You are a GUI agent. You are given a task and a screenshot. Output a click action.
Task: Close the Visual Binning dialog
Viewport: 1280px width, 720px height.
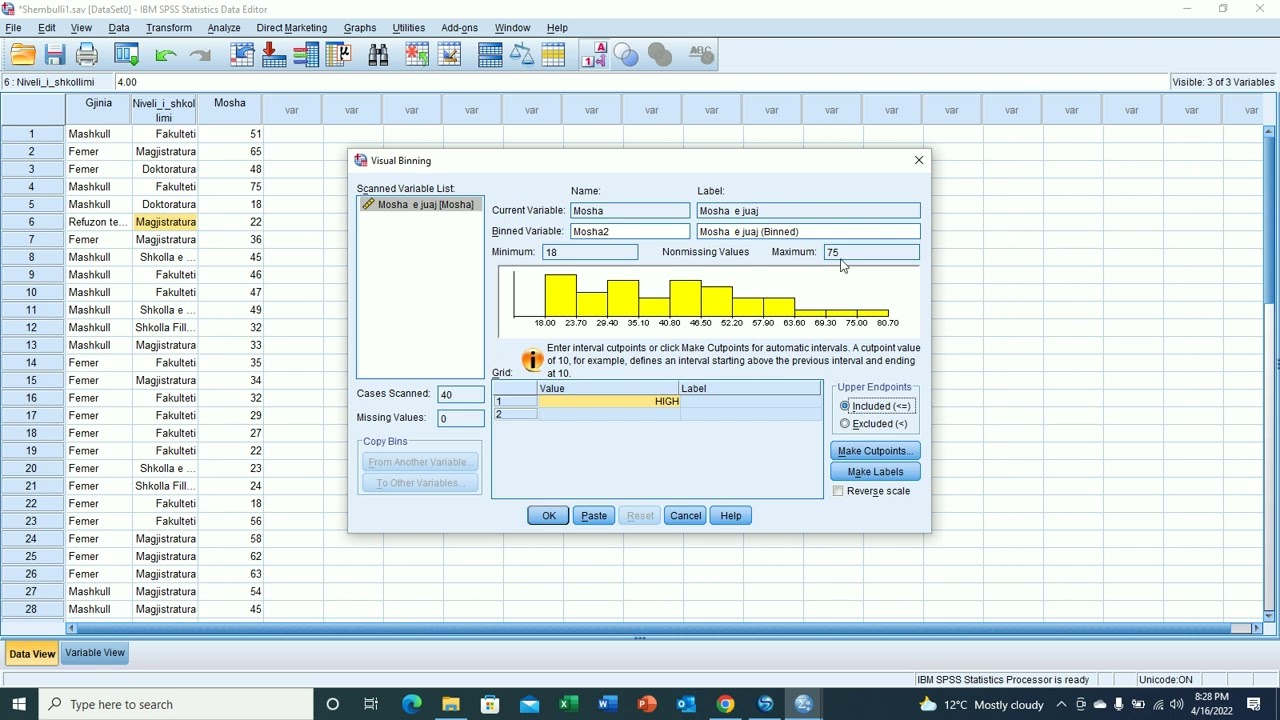click(x=919, y=160)
